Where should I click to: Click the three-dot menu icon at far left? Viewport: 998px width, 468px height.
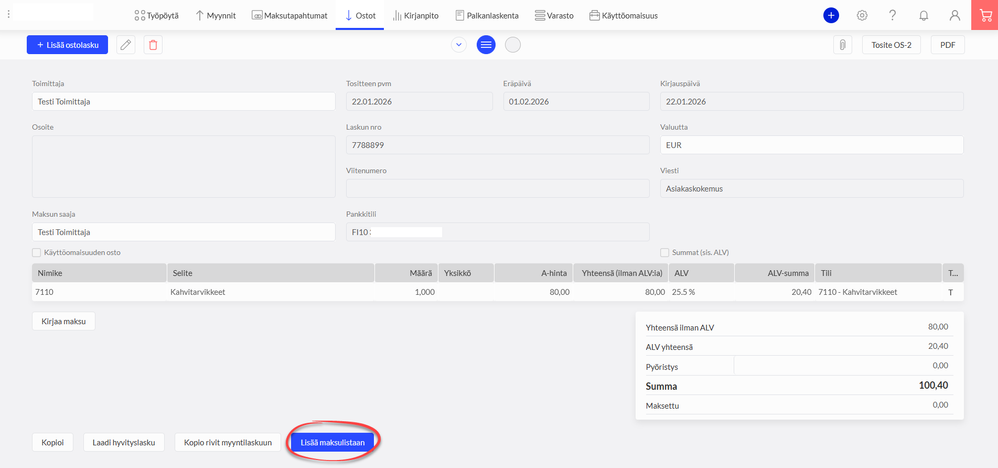click(8, 14)
